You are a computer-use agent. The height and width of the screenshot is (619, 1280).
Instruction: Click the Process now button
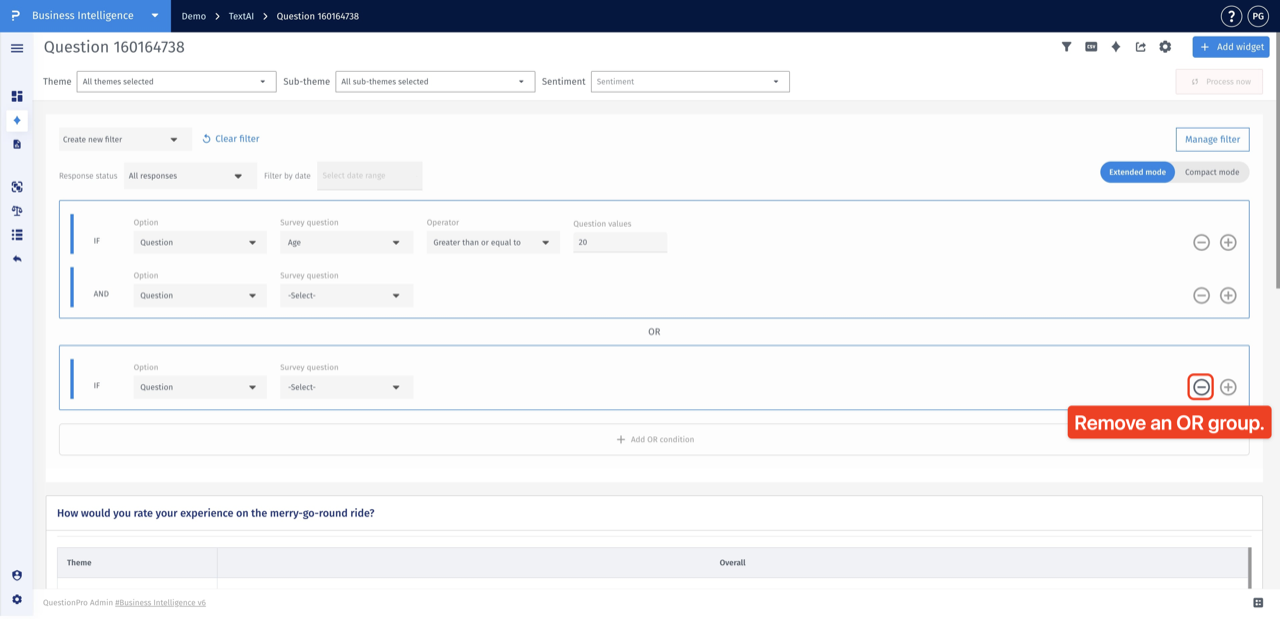point(1219,82)
